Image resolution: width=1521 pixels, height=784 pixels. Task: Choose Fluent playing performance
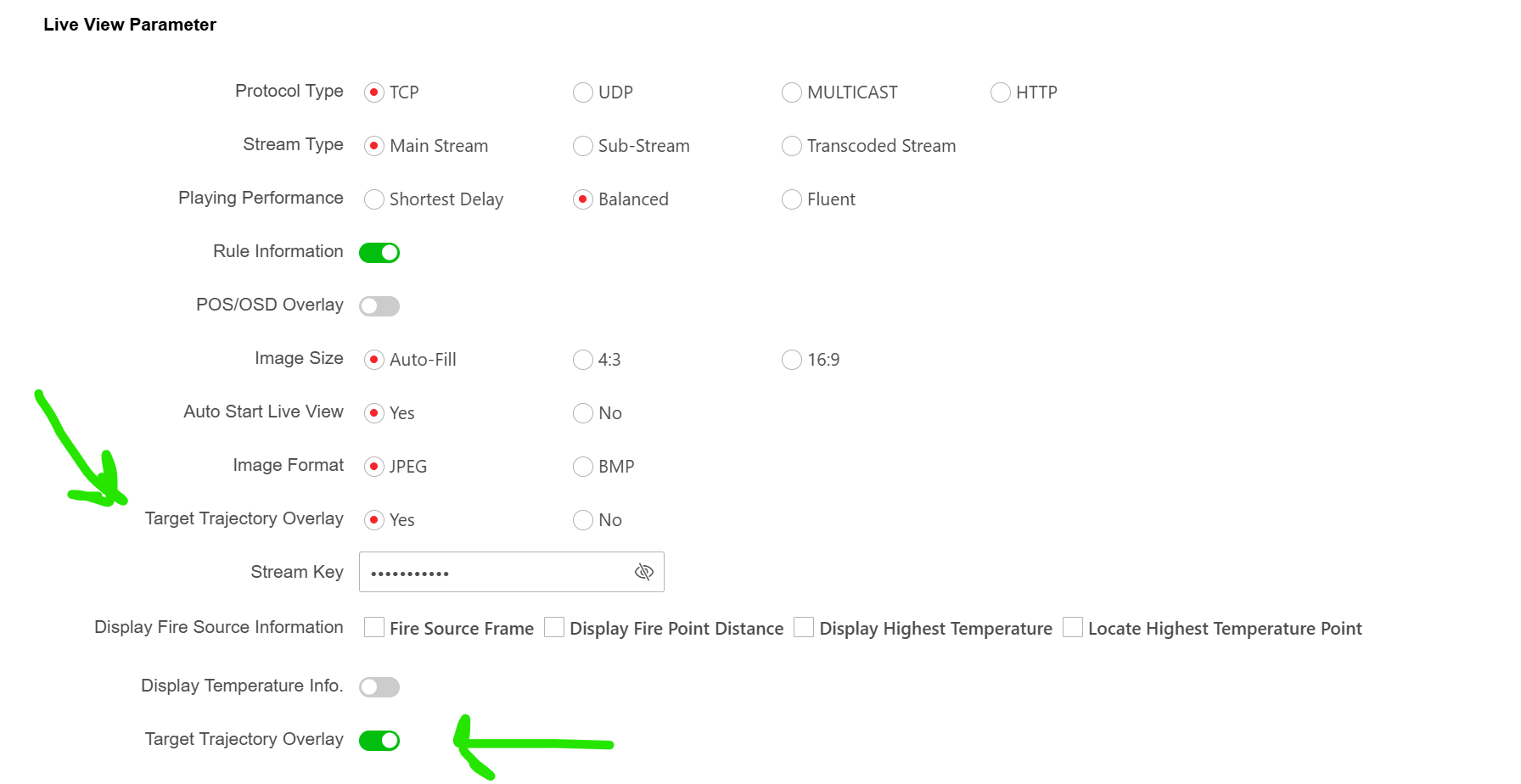point(792,199)
